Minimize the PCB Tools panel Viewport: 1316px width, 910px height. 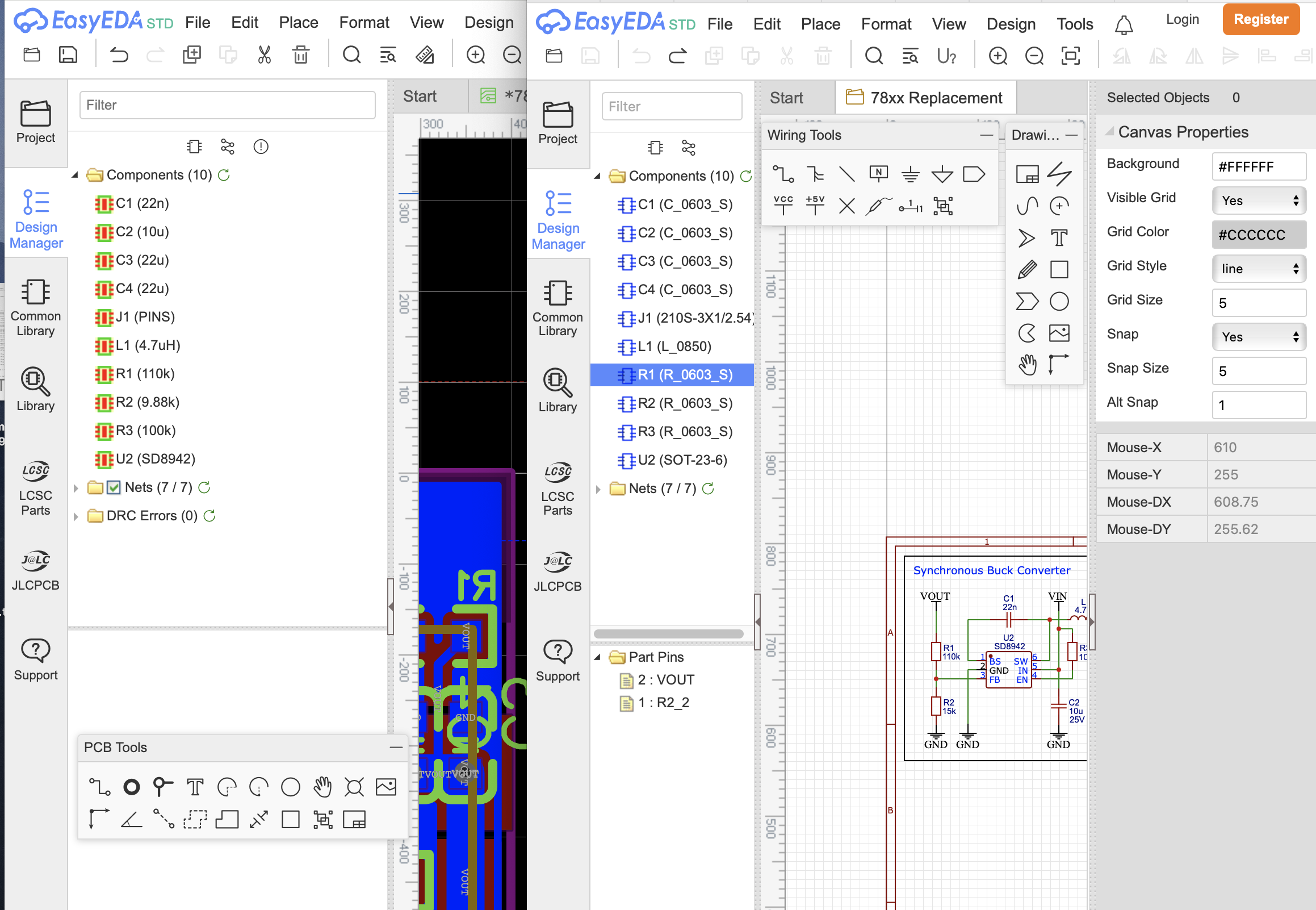396,747
